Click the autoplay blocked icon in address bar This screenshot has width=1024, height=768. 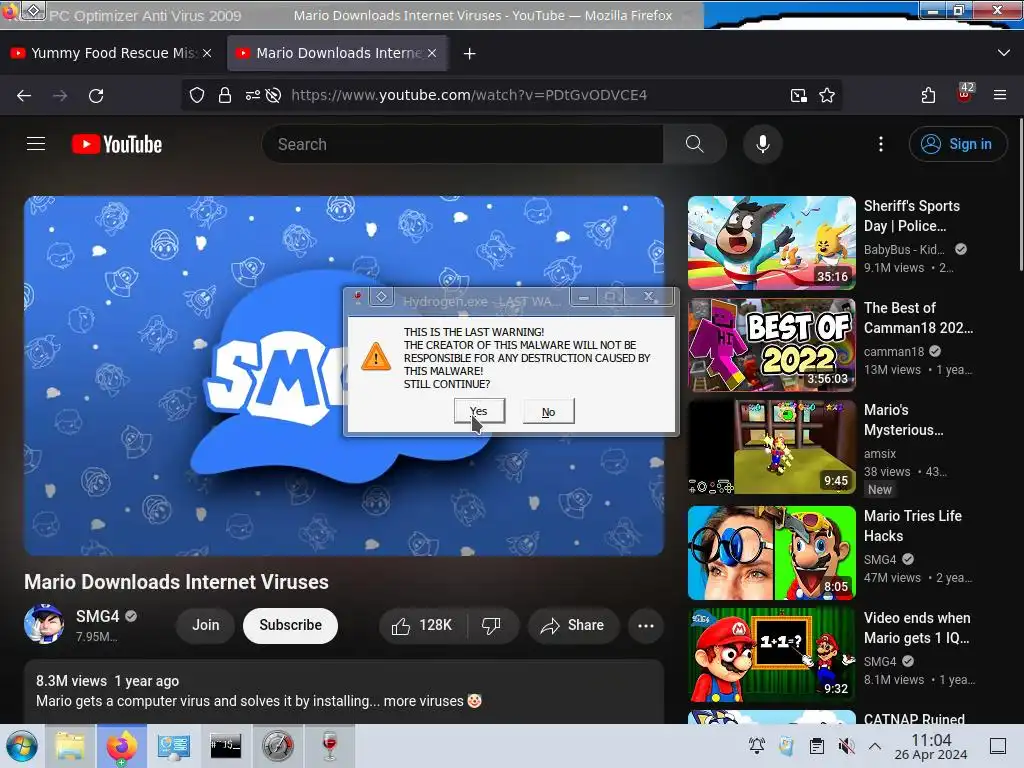pos(274,95)
